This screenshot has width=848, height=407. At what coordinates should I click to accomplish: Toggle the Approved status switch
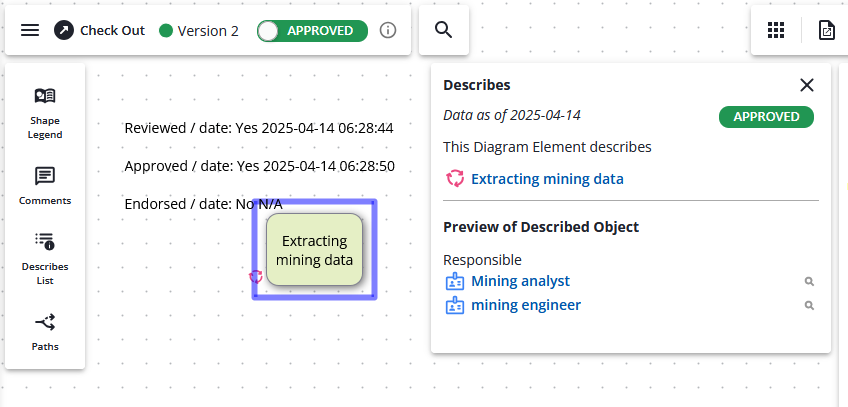pyautogui.click(x=312, y=31)
